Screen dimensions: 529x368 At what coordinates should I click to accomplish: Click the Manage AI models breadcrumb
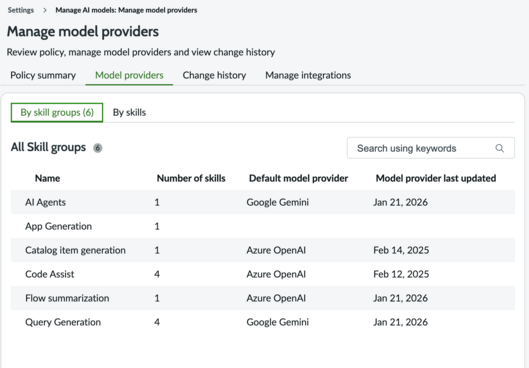126,10
